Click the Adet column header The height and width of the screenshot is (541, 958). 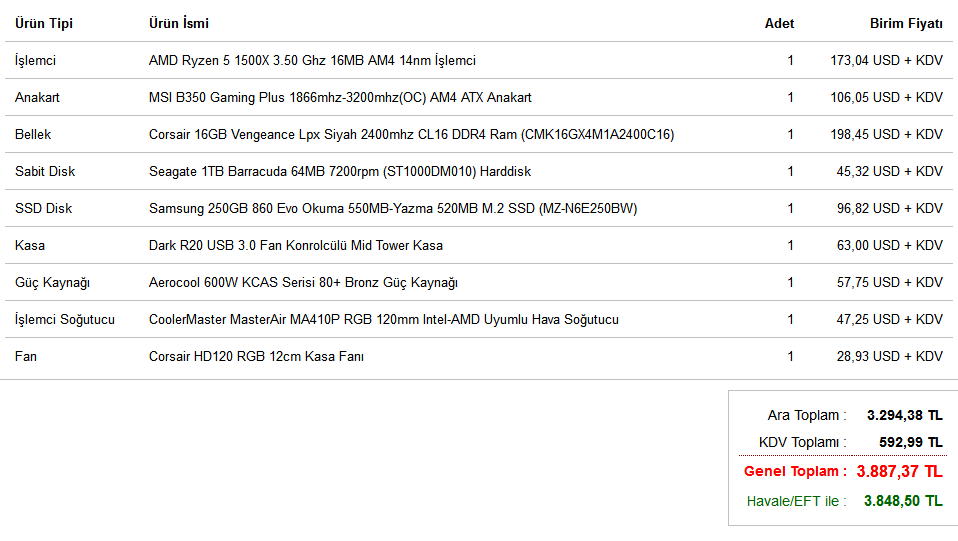779,23
